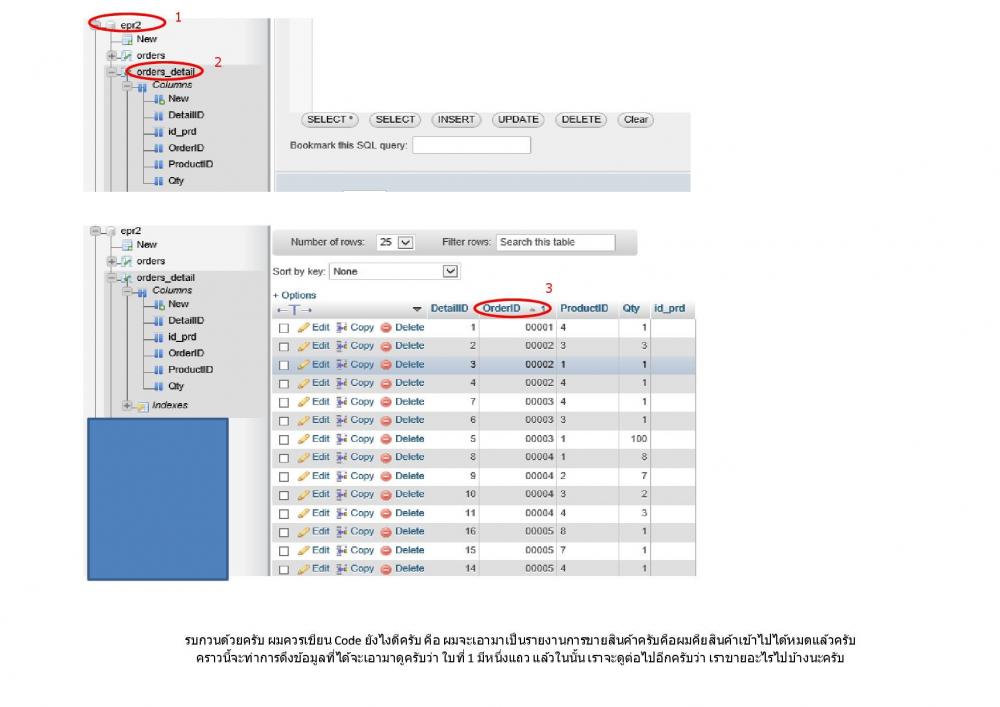Click new-column icon under Columns beside results table
Image resolution: width=1000 pixels, height=707 pixels.
(159, 305)
